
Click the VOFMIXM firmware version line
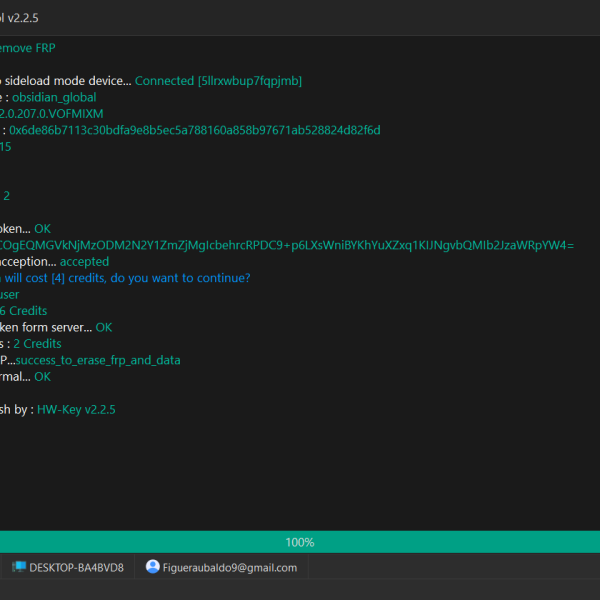tap(51, 114)
